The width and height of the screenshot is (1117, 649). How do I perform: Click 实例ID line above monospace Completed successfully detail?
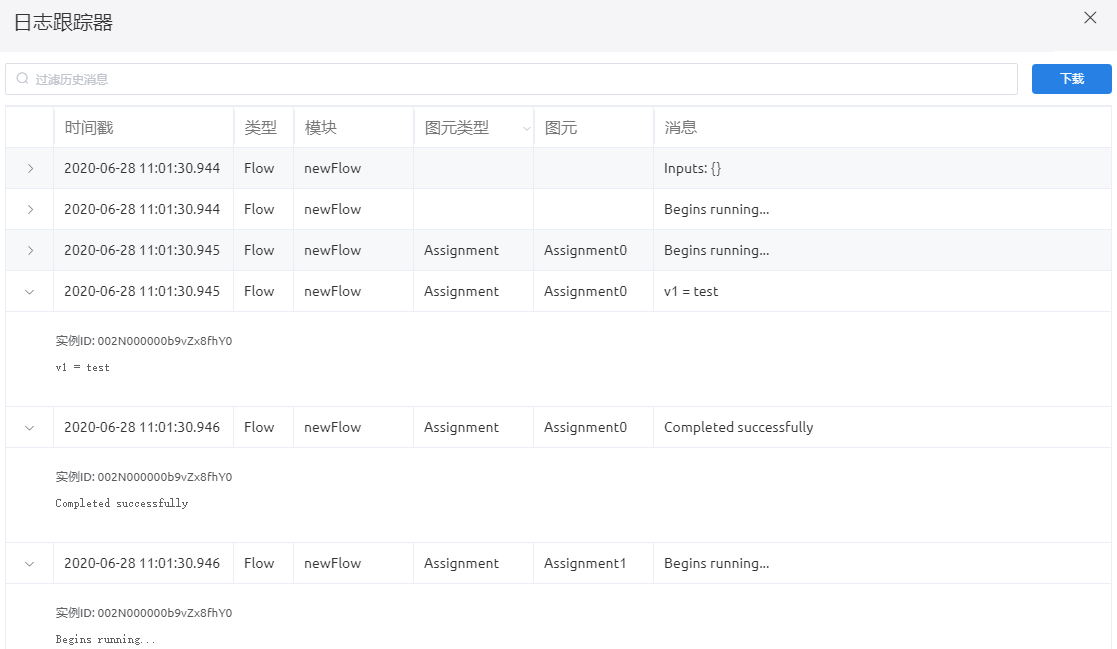tap(144, 477)
